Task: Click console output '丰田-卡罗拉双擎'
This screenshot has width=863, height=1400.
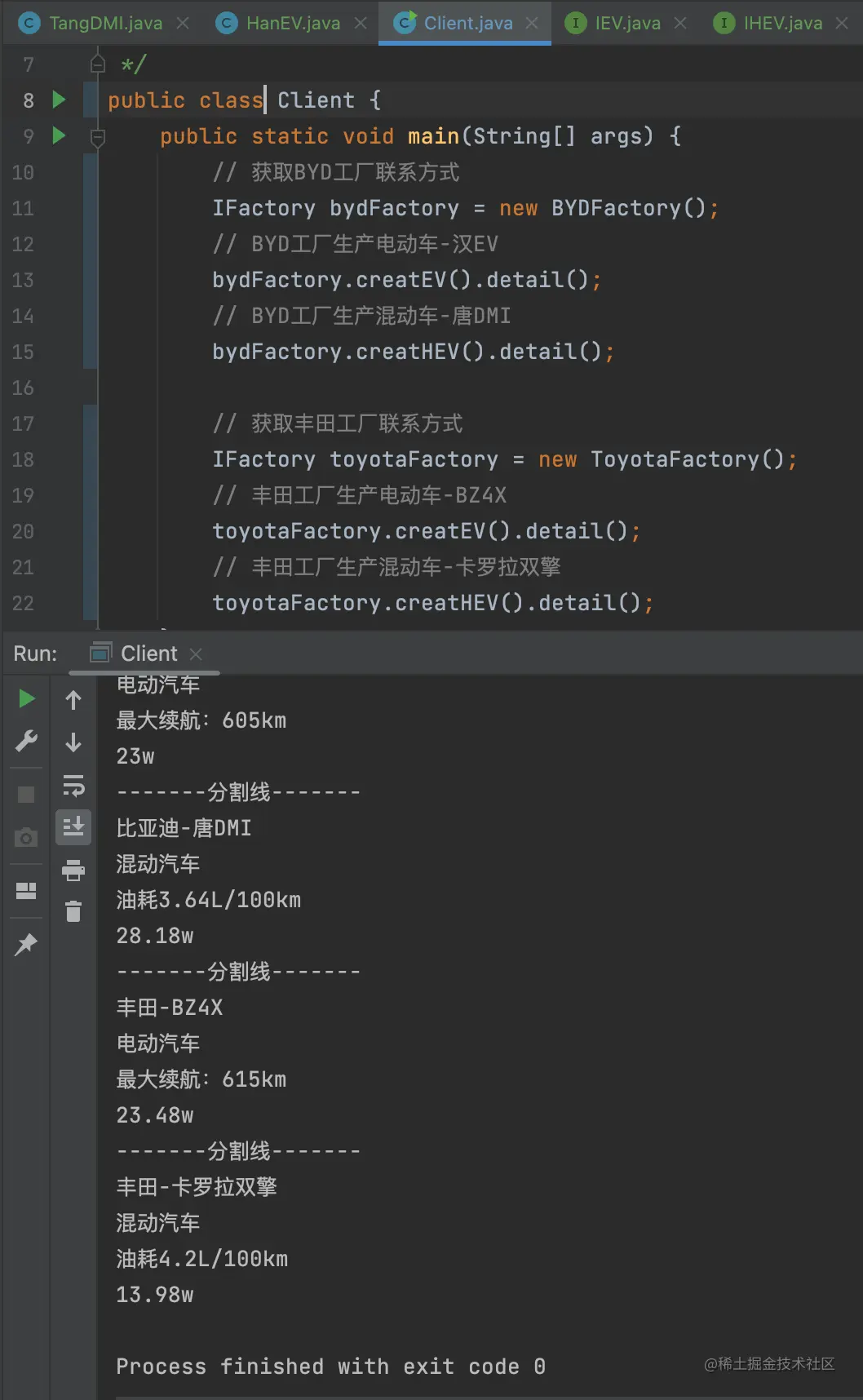Action: tap(197, 1187)
